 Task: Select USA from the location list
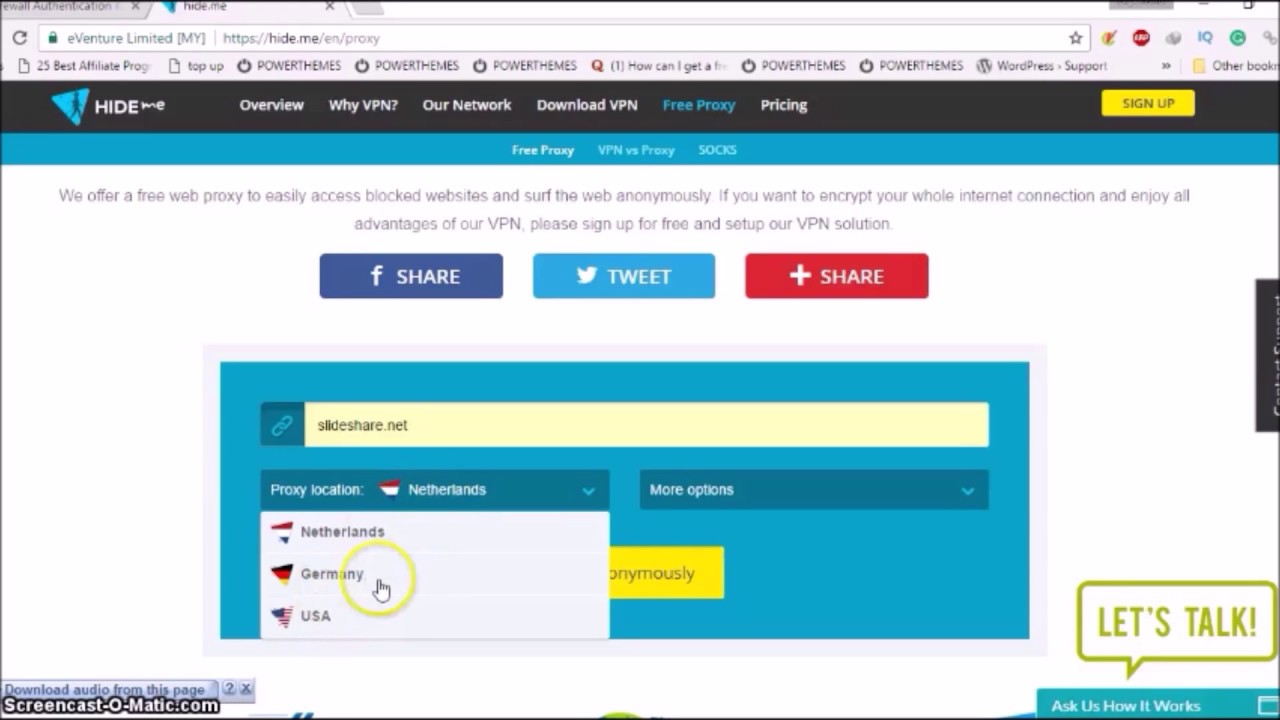pos(434,616)
